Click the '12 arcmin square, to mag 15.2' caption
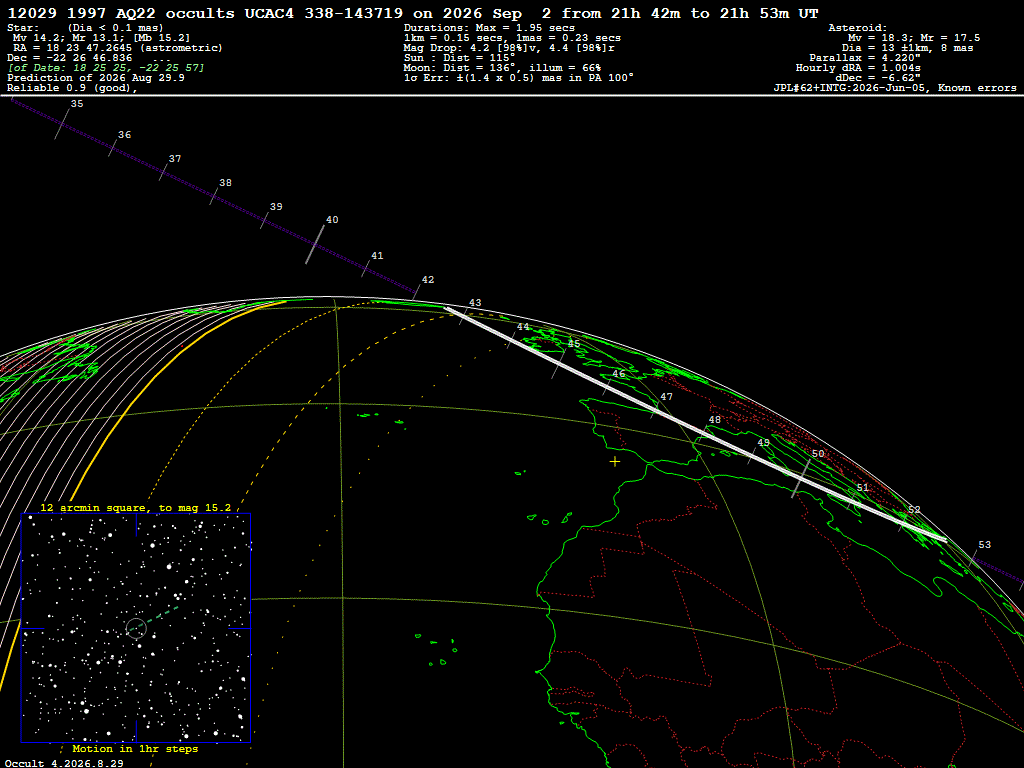The image size is (1024, 768). pyautogui.click(x=135, y=507)
